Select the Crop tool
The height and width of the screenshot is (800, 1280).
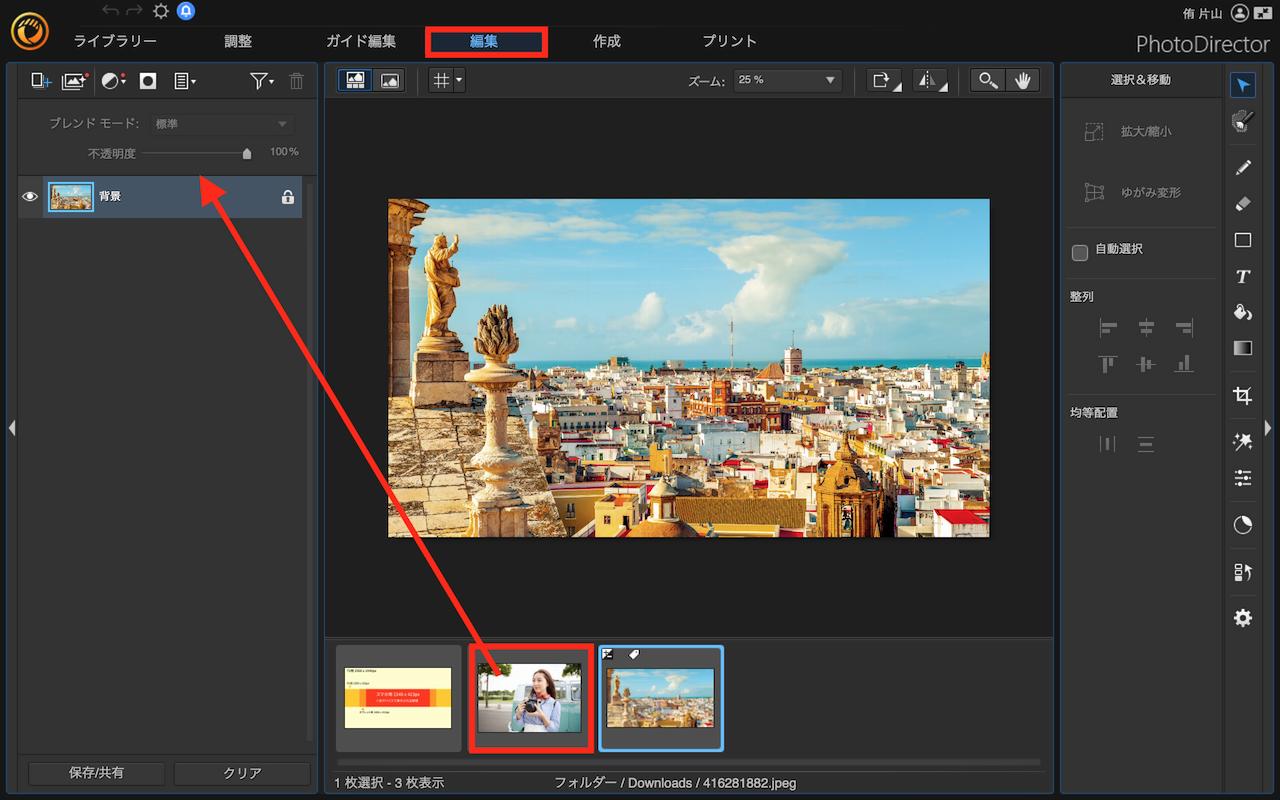point(1243,396)
